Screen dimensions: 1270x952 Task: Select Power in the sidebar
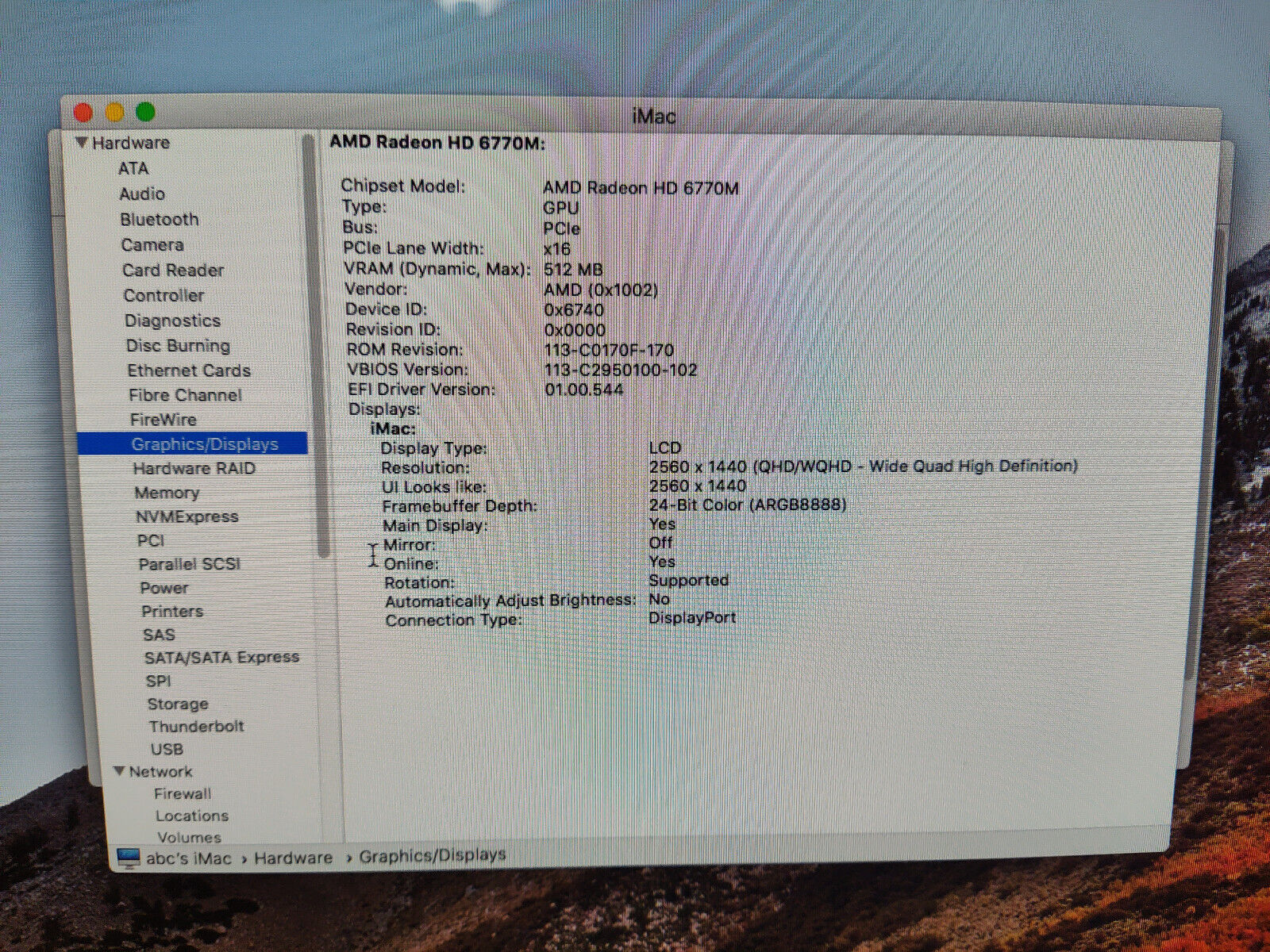tap(164, 588)
